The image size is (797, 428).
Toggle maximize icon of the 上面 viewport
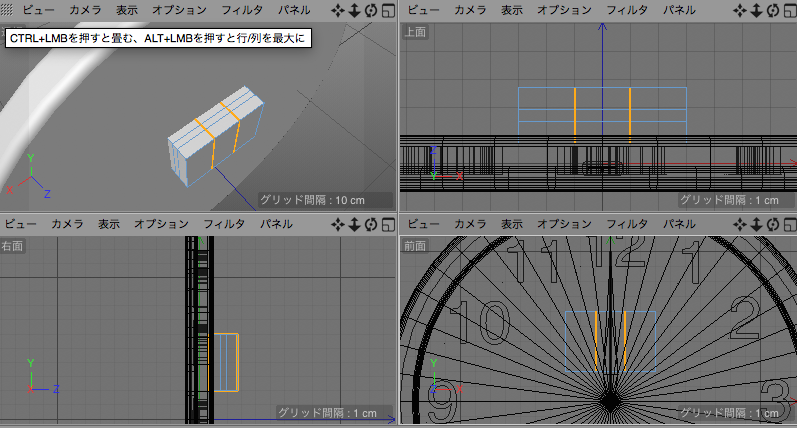(x=790, y=10)
